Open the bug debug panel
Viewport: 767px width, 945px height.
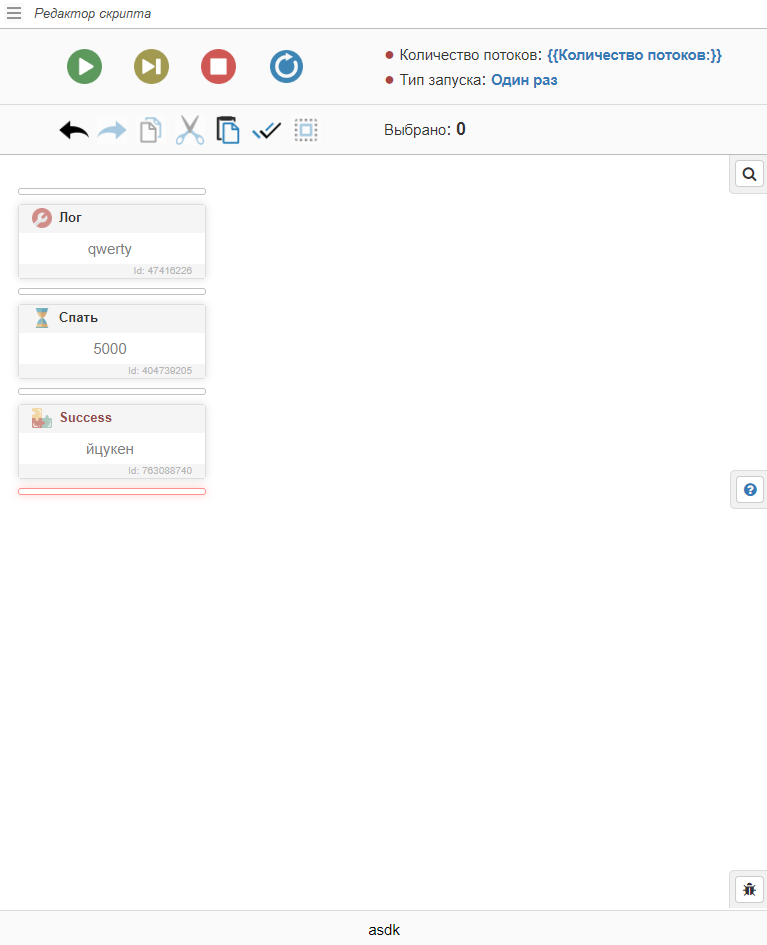tap(750, 890)
